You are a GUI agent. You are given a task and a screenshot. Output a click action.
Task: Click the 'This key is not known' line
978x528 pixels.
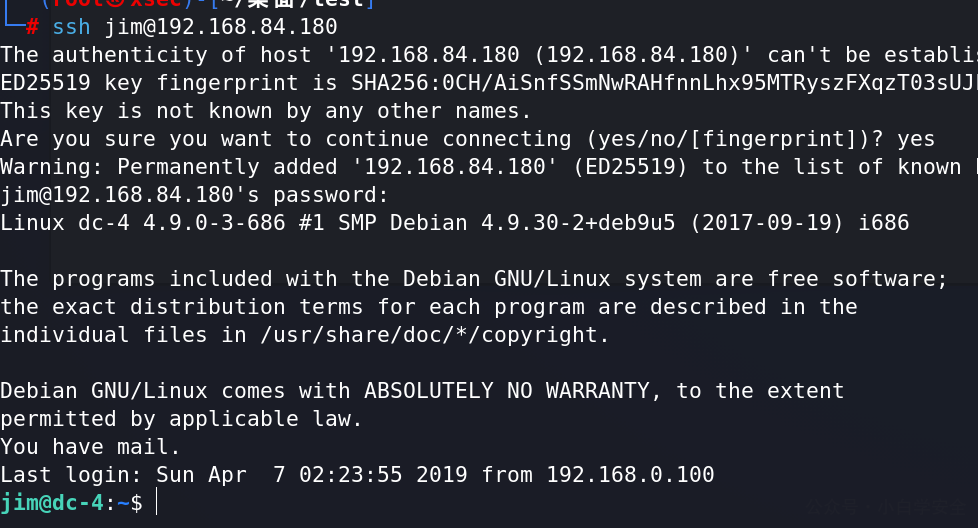click(266, 111)
